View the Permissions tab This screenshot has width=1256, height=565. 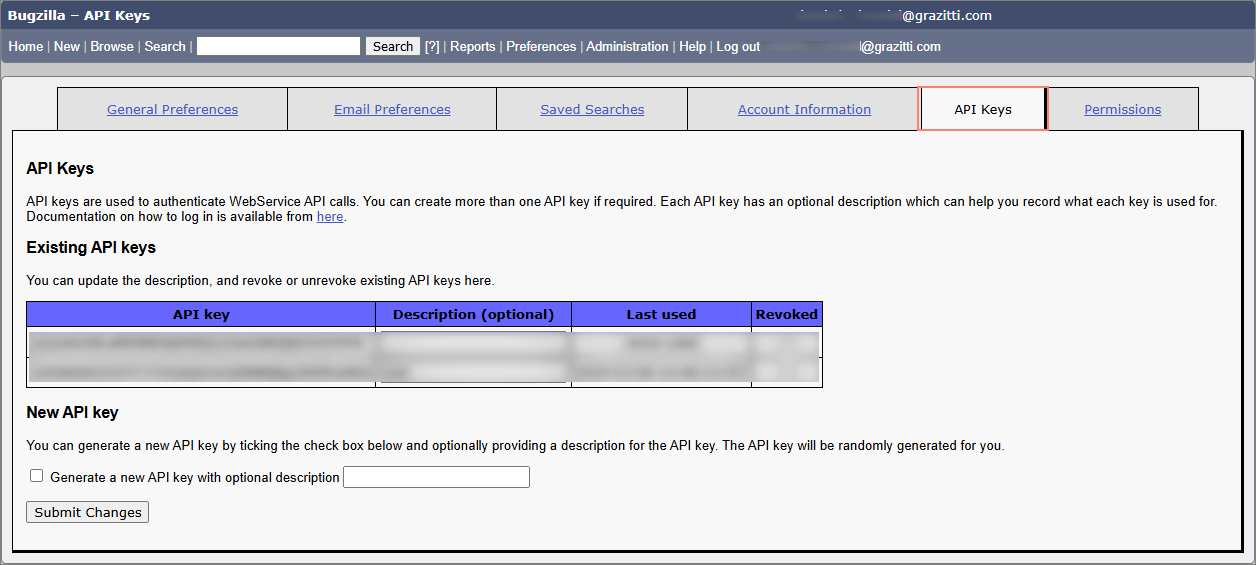tap(1122, 110)
